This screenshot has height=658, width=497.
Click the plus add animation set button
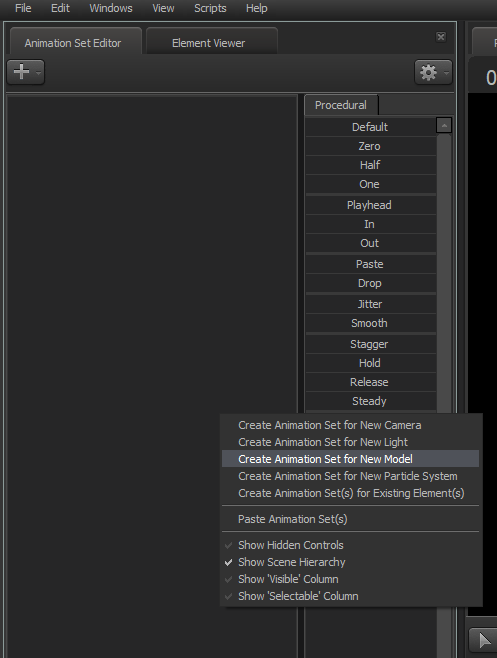(x=26, y=72)
